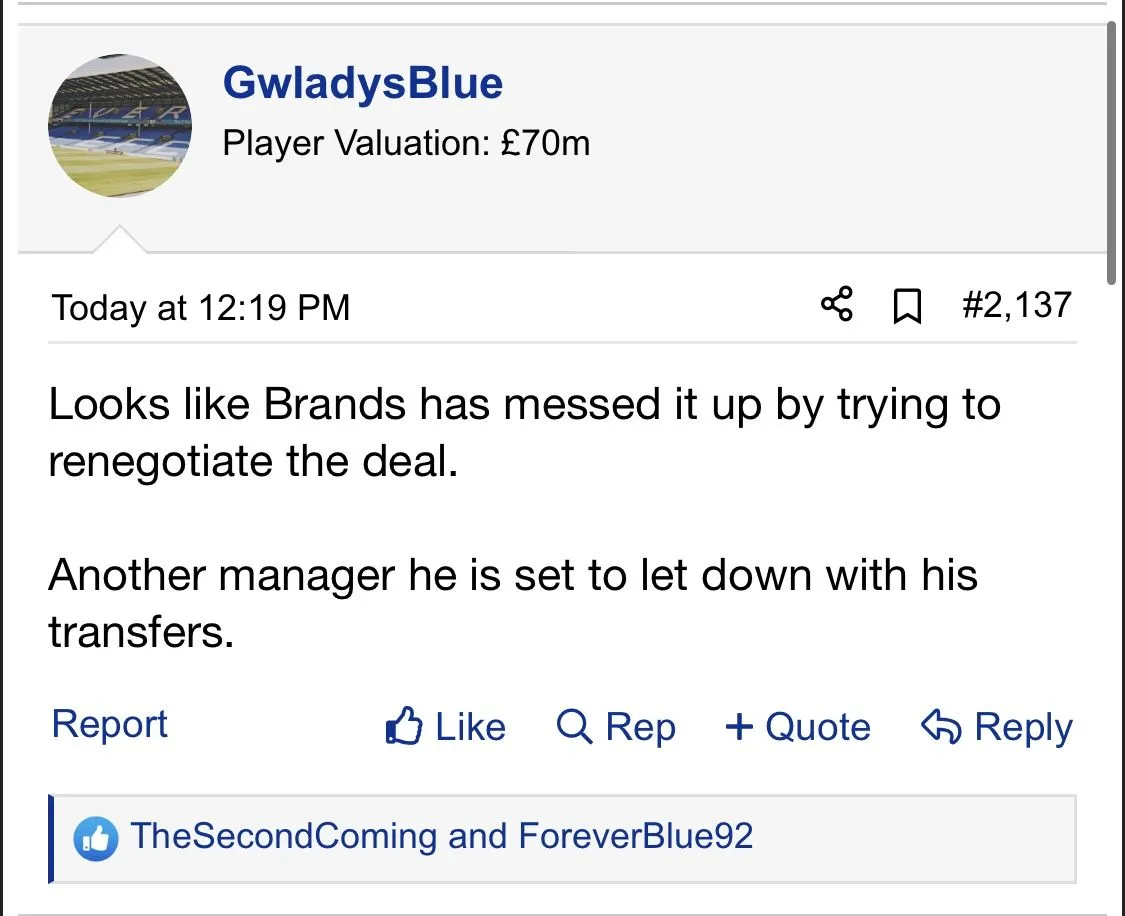The height and width of the screenshot is (916, 1125).
Task: Click the share icon on the post
Action: pyautogui.click(x=837, y=305)
